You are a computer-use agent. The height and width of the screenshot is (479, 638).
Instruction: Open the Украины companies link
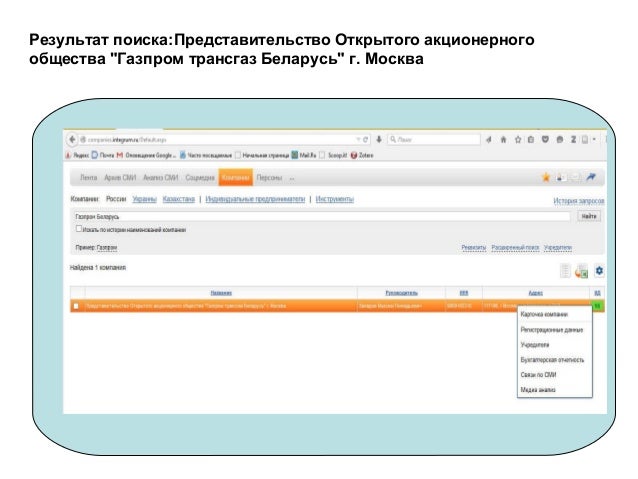pos(144,199)
